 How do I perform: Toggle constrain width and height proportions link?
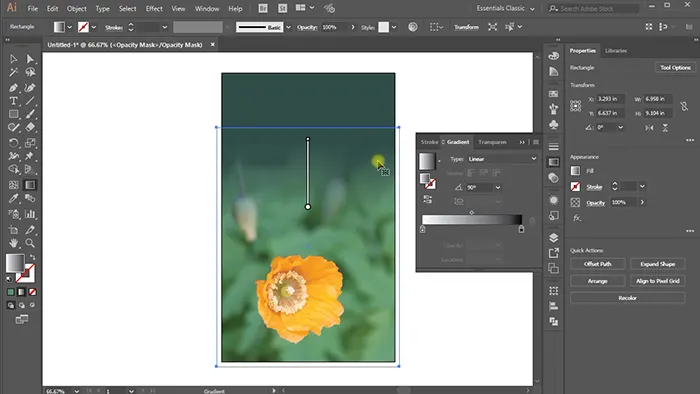pyautogui.click(x=684, y=106)
